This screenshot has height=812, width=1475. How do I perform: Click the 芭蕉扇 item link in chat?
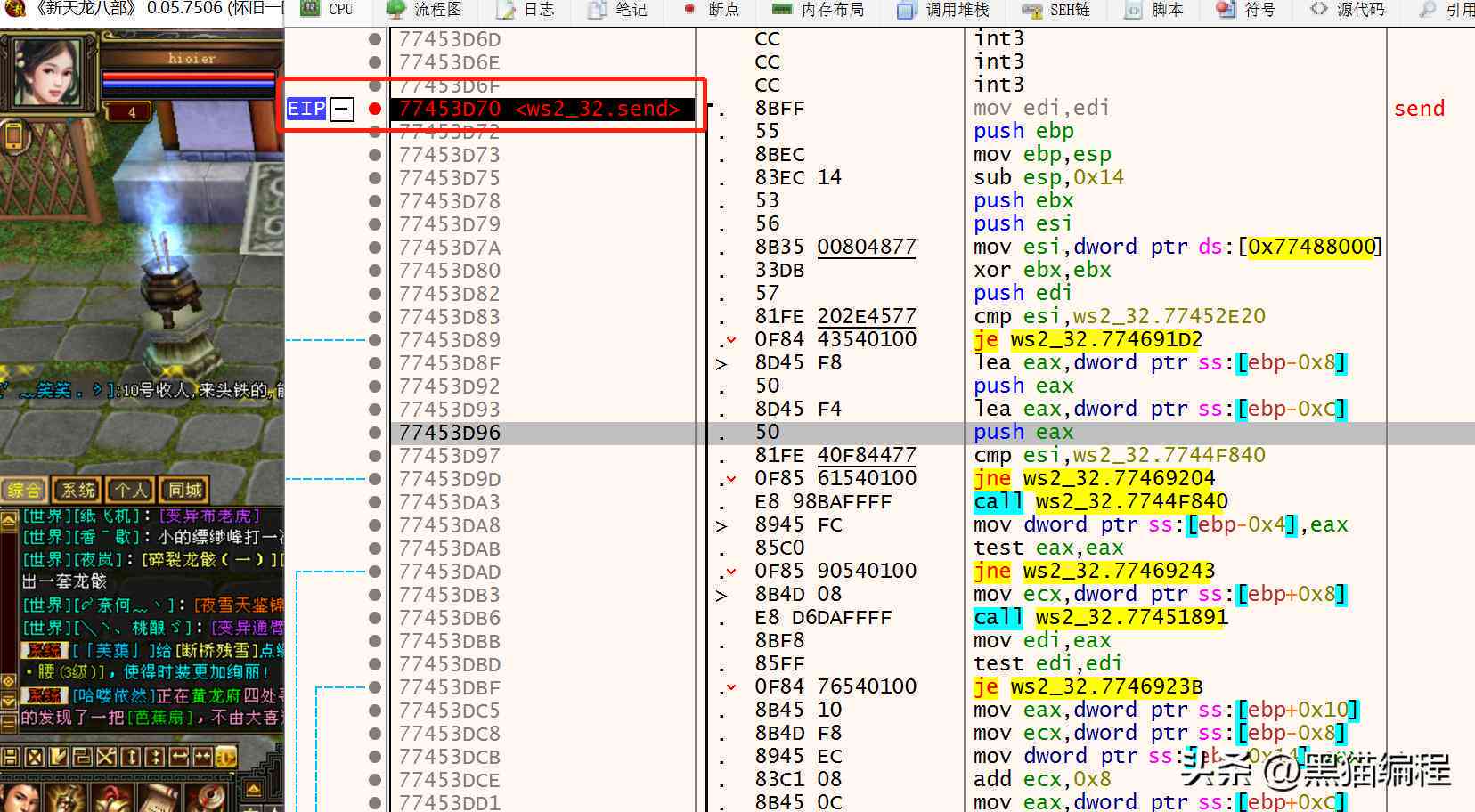(160, 718)
